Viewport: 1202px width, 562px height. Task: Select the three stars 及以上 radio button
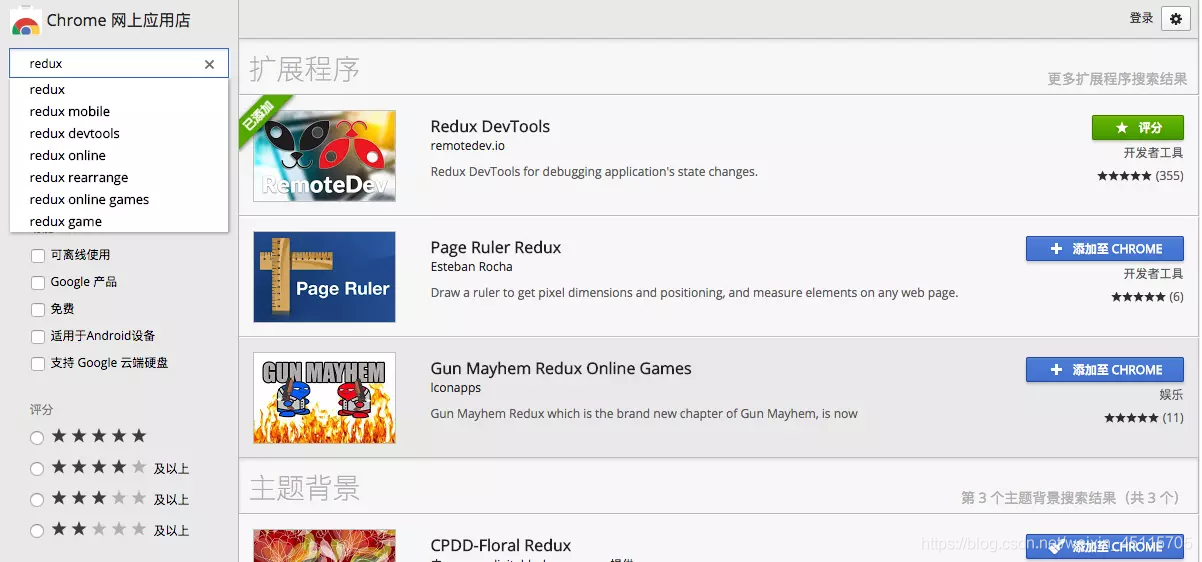[37, 499]
